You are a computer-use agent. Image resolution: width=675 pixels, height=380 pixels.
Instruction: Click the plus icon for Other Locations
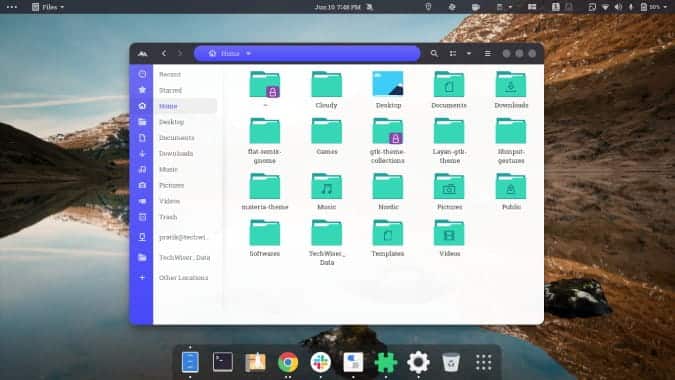coord(142,278)
